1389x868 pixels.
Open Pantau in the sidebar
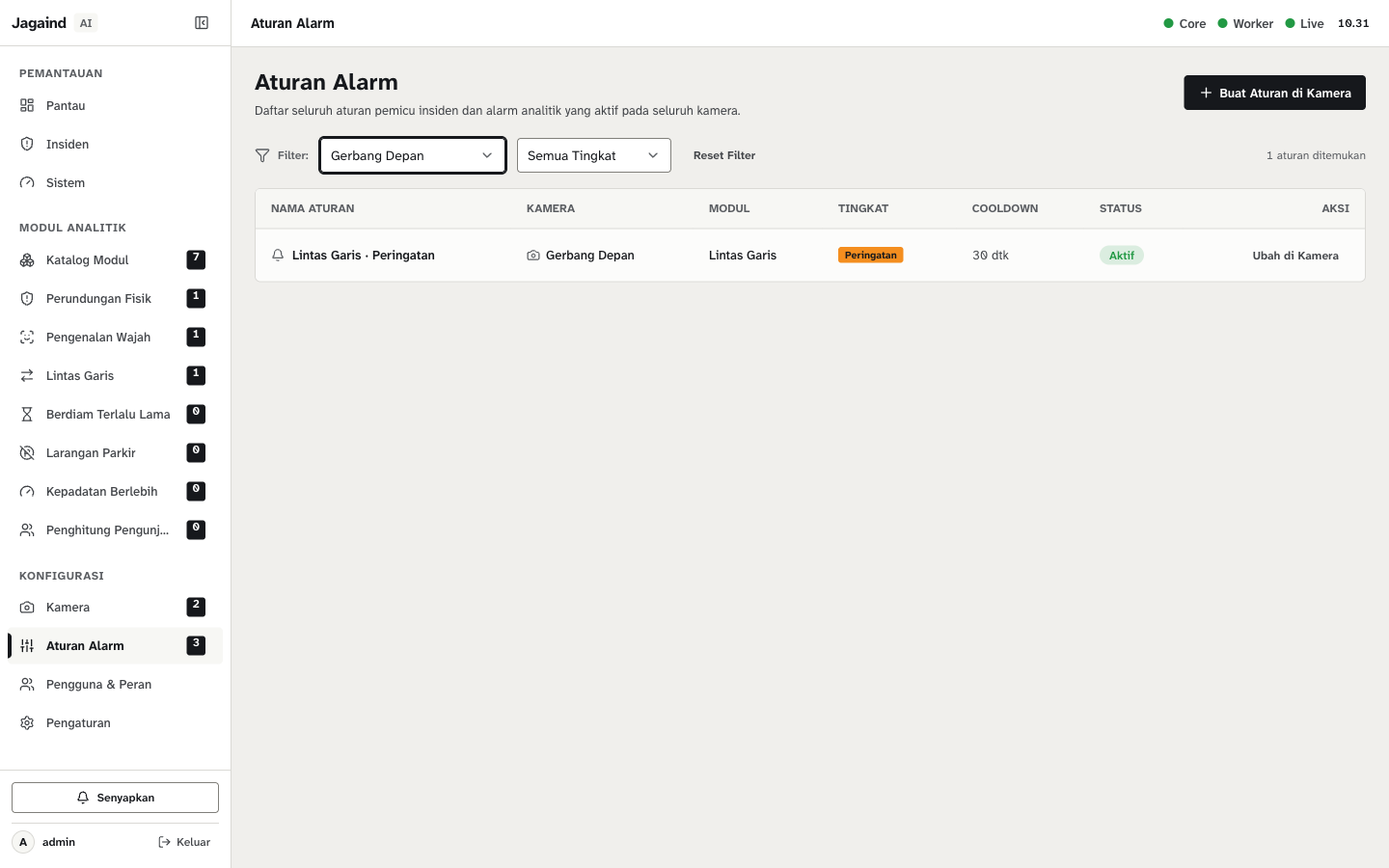pos(115,105)
